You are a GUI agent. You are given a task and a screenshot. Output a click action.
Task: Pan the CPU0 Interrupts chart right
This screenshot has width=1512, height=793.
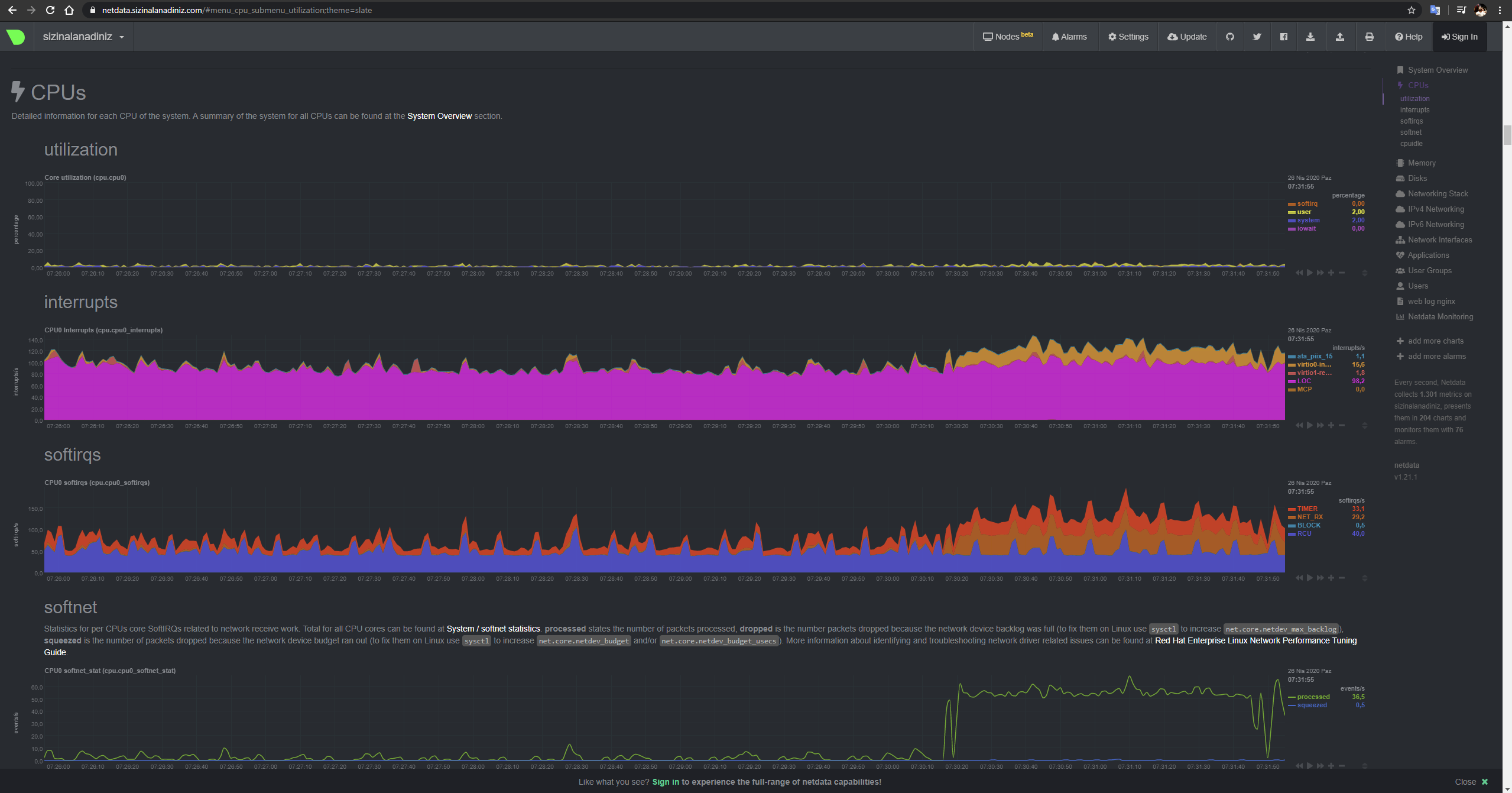pos(1320,425)
